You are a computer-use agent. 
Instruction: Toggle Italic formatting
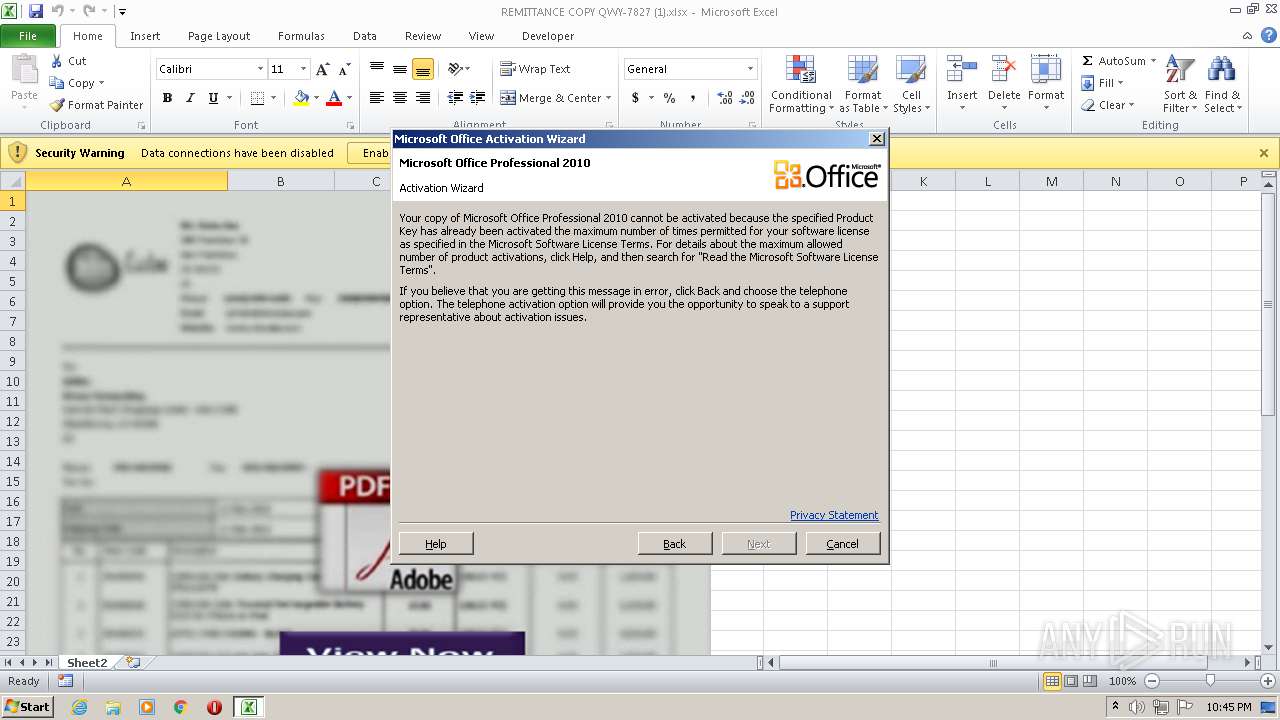pyautogui.click(x=190, y=98)
